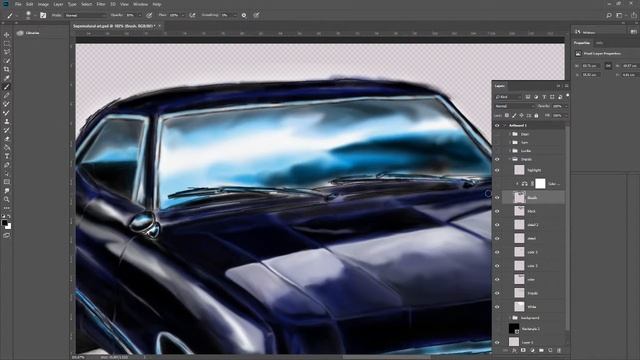Close the open document tab
The image size is (640, 360).
160,26
